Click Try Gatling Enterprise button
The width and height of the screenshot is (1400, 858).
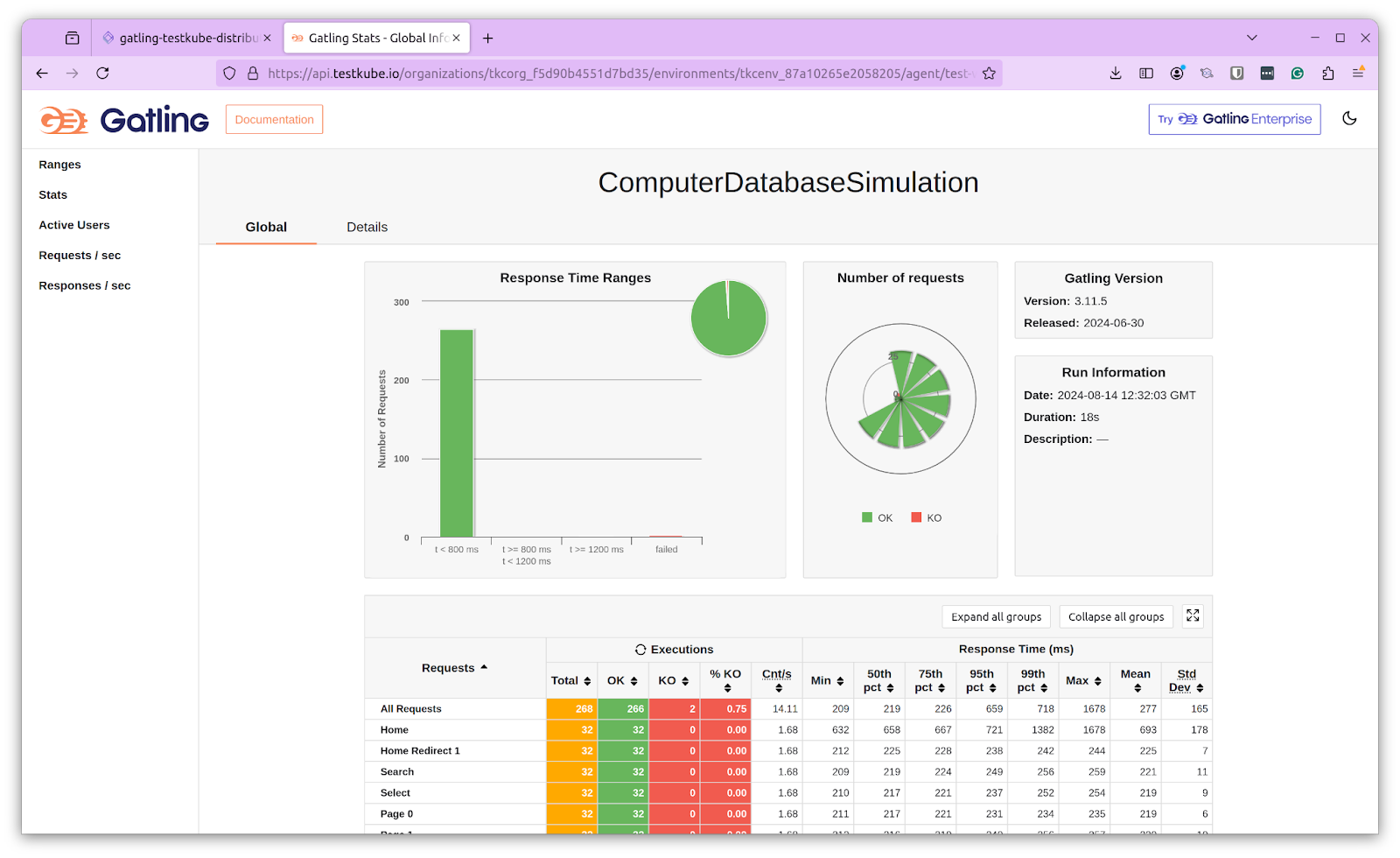1234,119
